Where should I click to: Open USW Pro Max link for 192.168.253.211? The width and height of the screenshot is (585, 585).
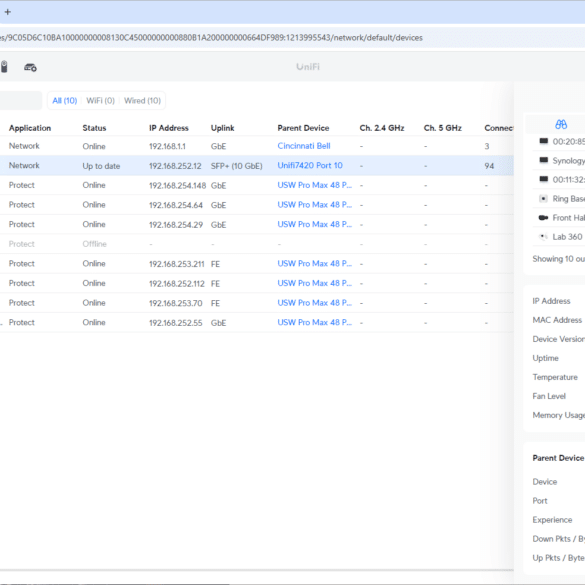pyautogui.click(x=315, y=264)
